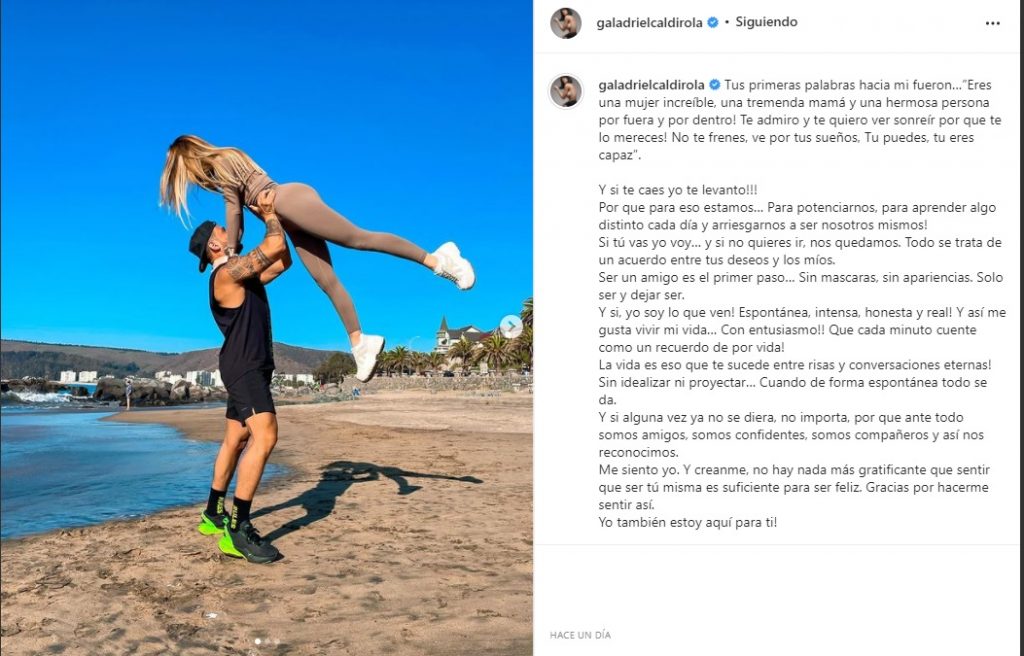Screen dimensions: 1024x656
Task: Open the profile picture in the post header
Action: (x=566, y=23)
